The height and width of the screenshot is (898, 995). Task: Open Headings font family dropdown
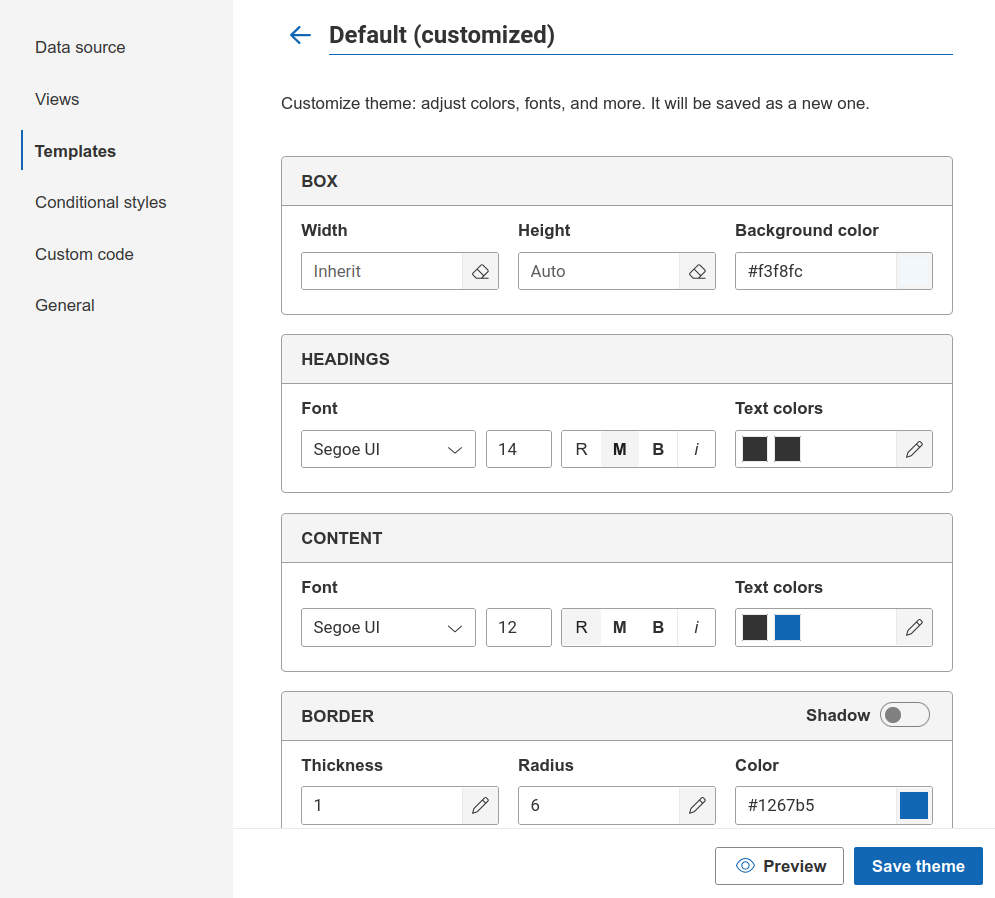388,449
